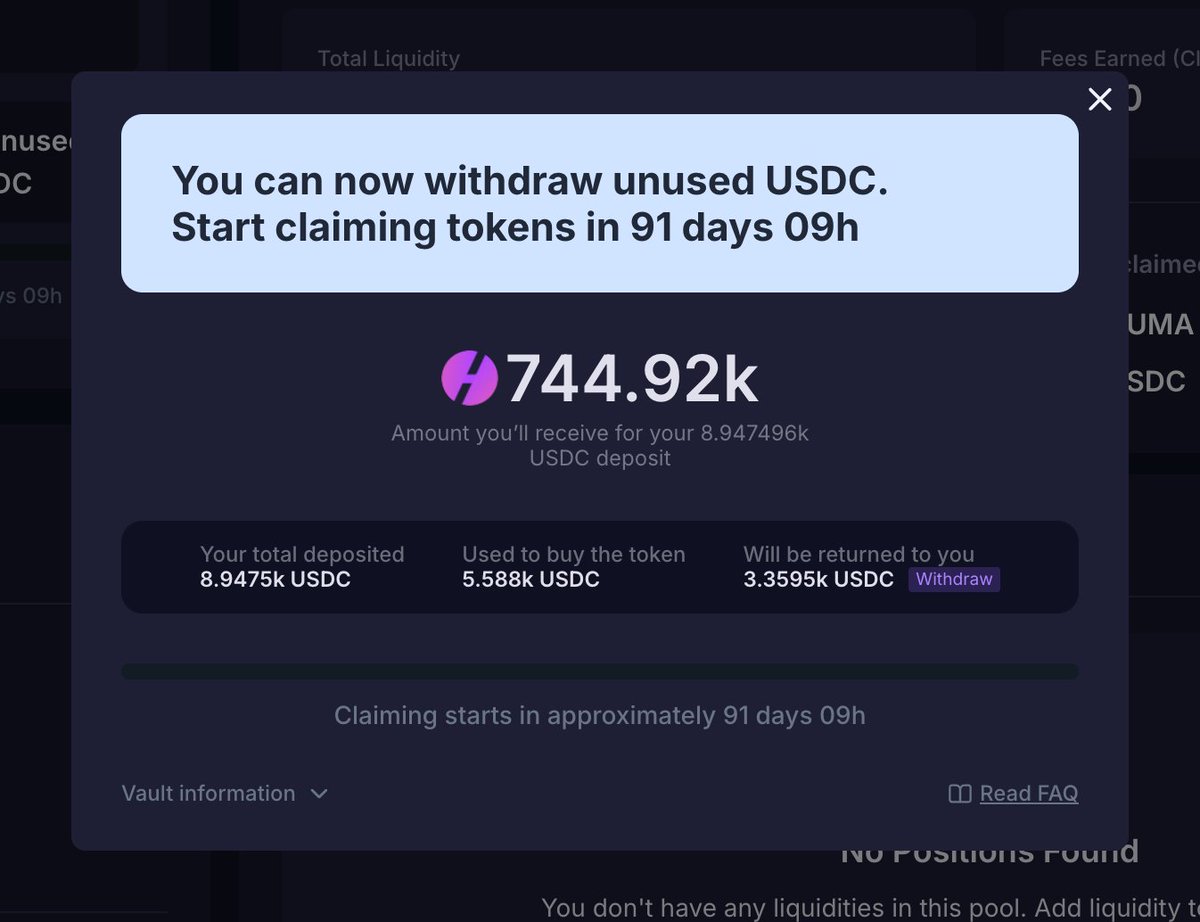Open the Read FAQ link
The height and width of the screenshot is (922, 1200).
(1029, 794)
